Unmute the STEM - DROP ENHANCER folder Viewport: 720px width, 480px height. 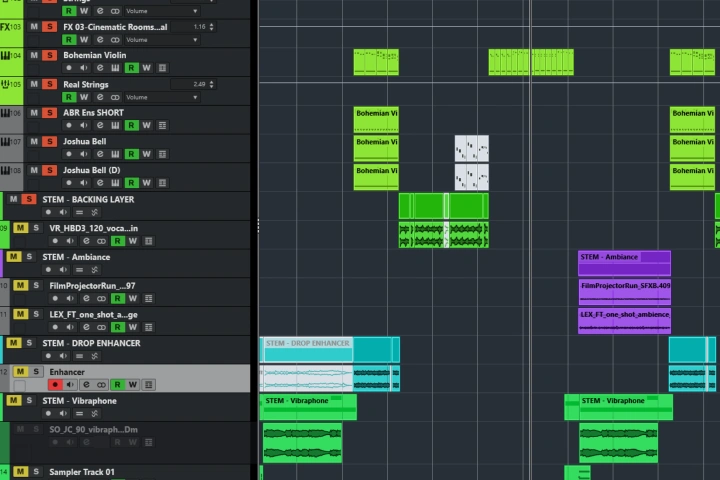13,343
